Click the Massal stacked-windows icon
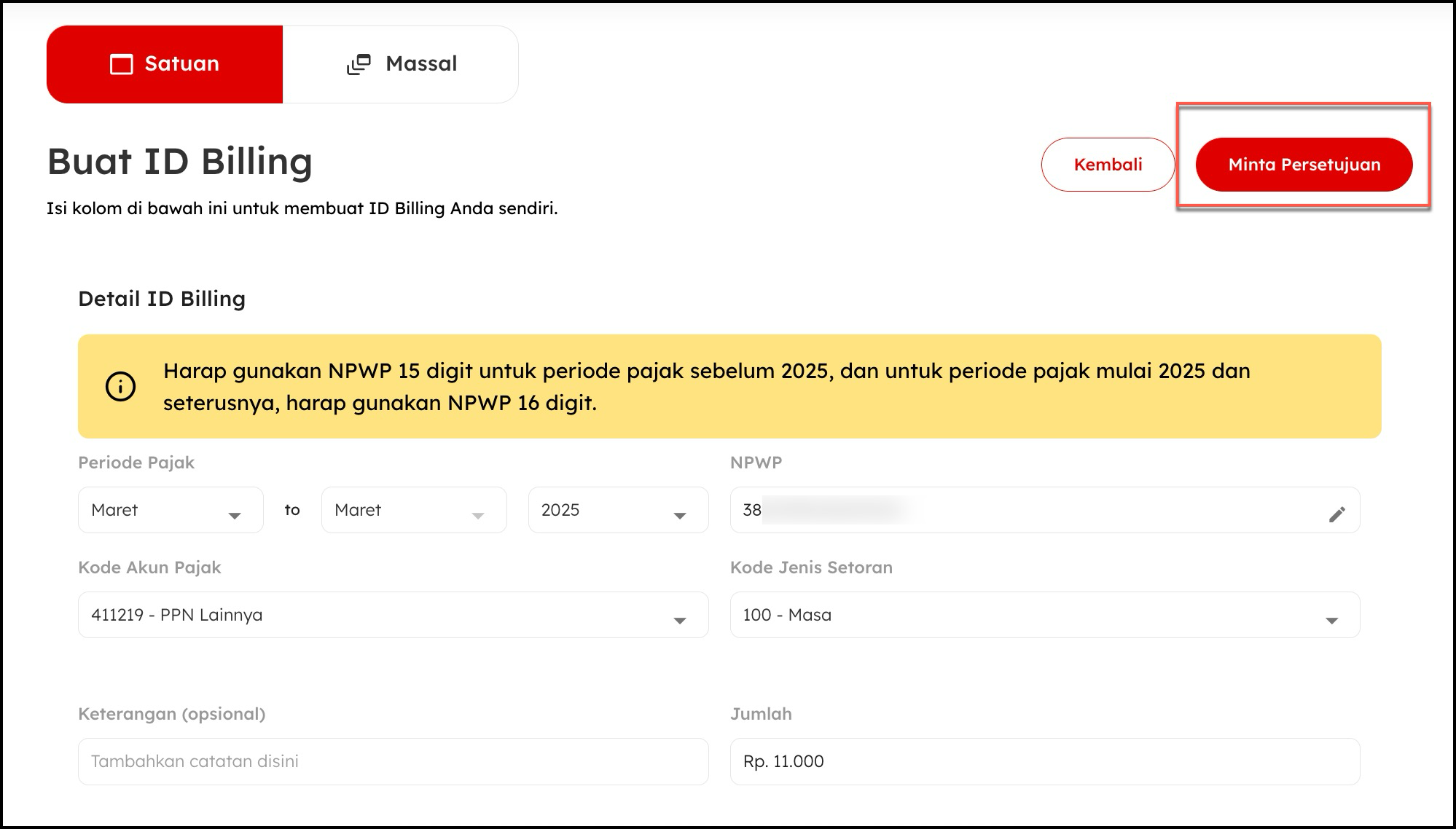Image resolution: width=1456 pixels, height=829 pixels. click(359, 64)
